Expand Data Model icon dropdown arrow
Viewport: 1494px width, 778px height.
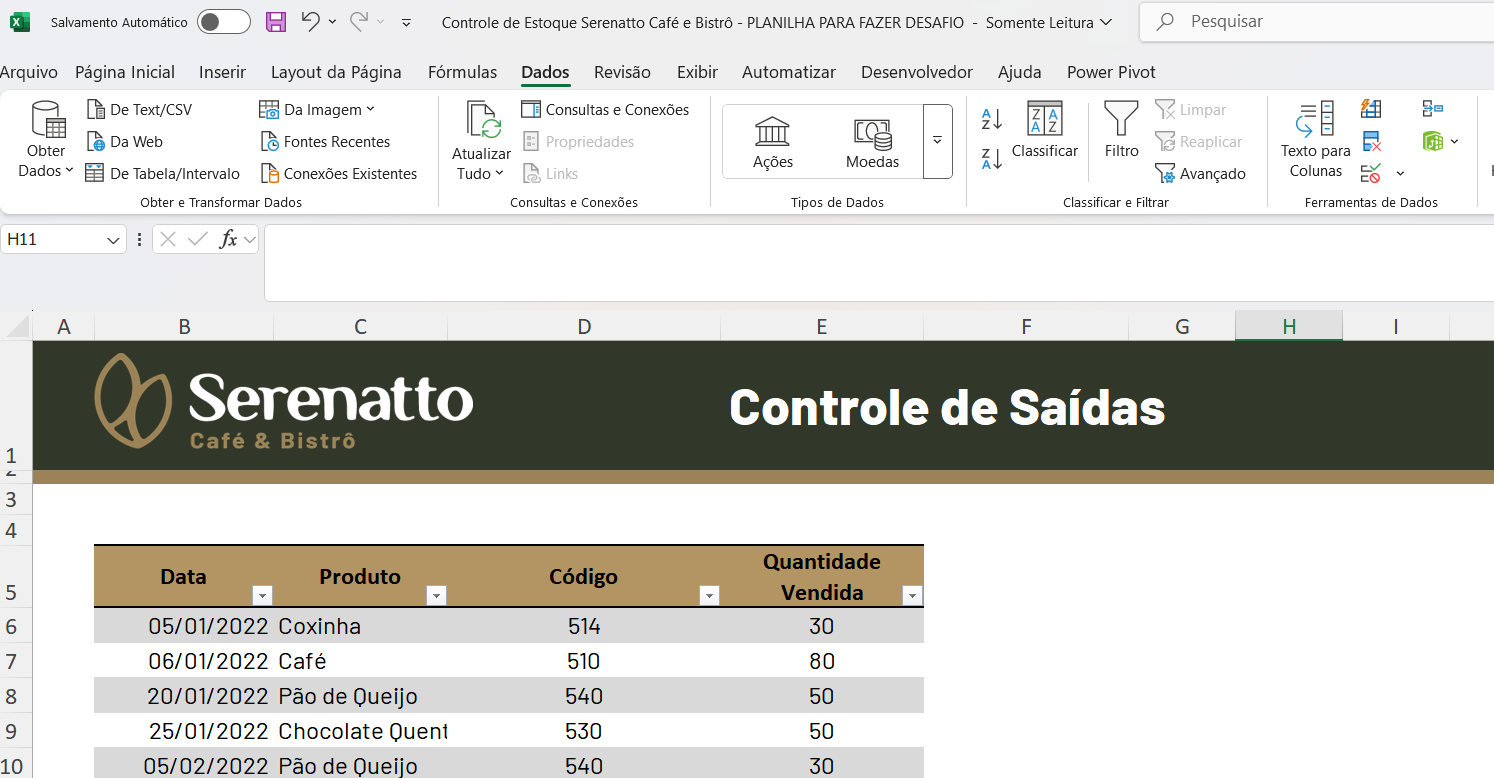[1454, 141]
